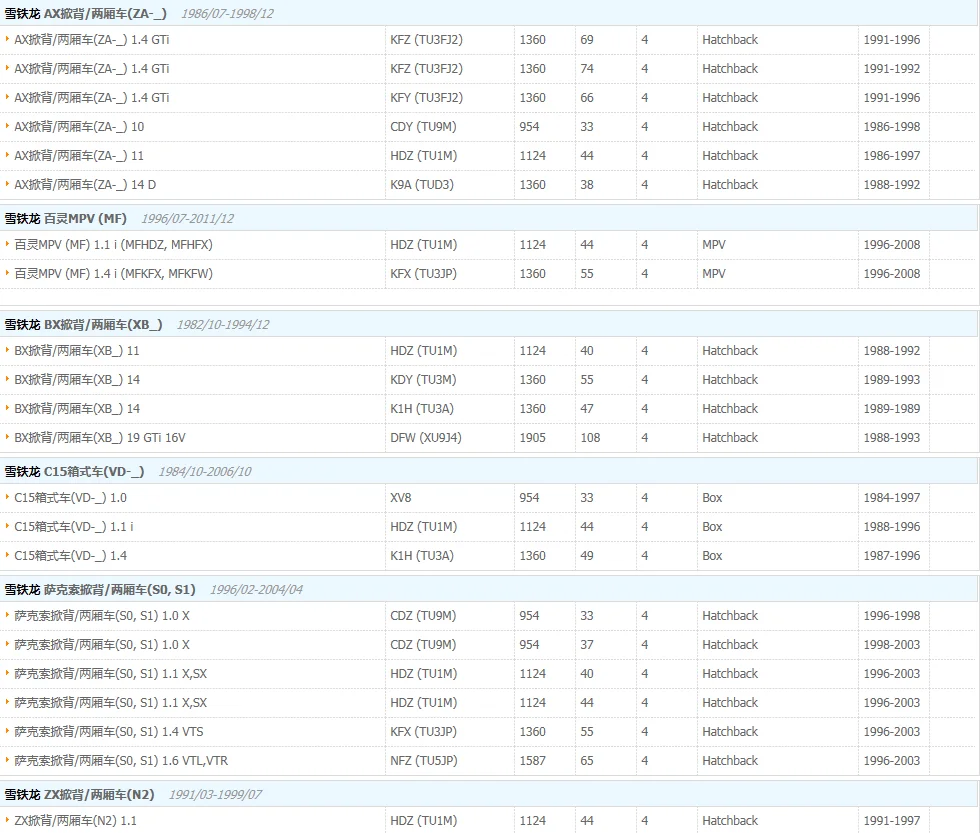Click the engine code KFY (TU3FJ2)
The width and height of the screenshot is (980, 833).
tap(426, 97)
